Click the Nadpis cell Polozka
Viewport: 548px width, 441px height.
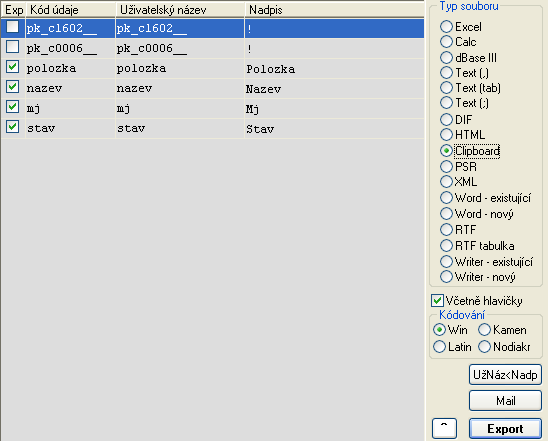(x=334, y=68)
